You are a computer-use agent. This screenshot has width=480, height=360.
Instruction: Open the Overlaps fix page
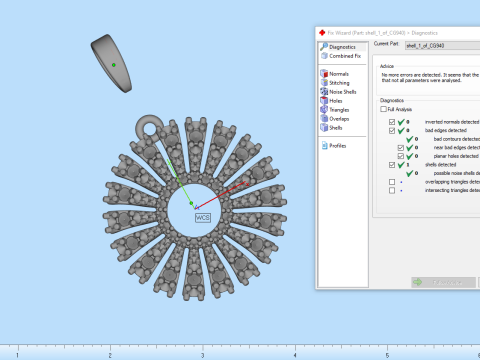(x=339, y=119)
